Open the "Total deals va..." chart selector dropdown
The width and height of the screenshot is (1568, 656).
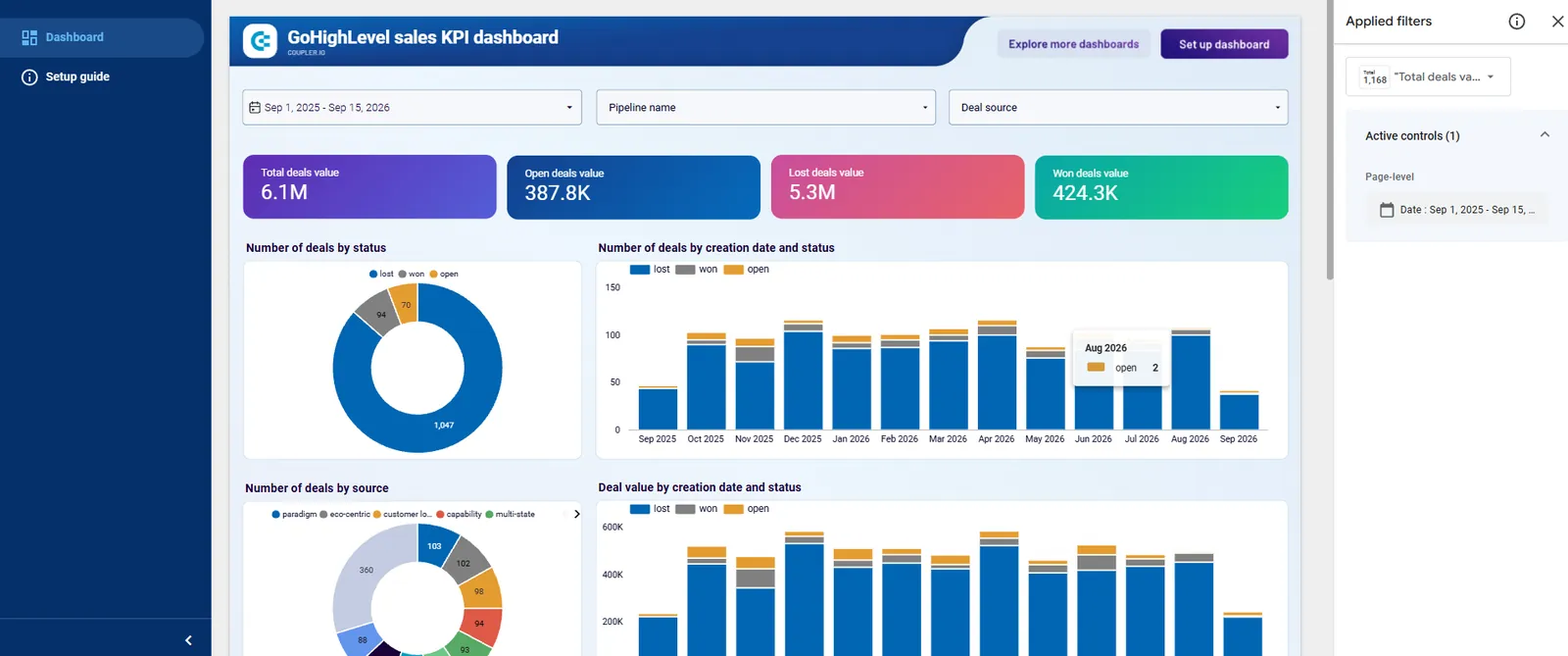1428,76
